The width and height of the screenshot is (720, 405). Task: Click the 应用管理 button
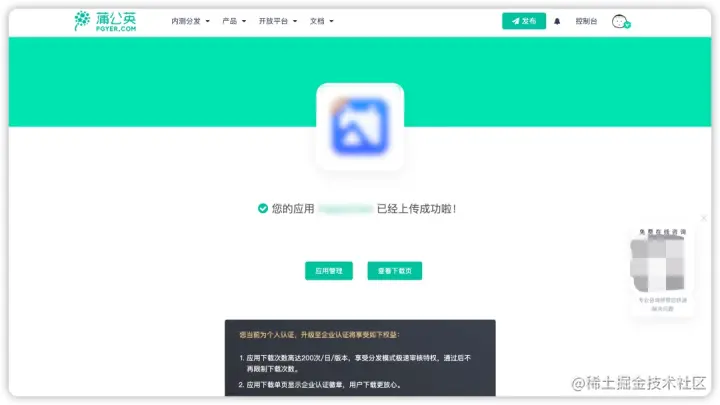pyautogui.click(x=329, y=271)
